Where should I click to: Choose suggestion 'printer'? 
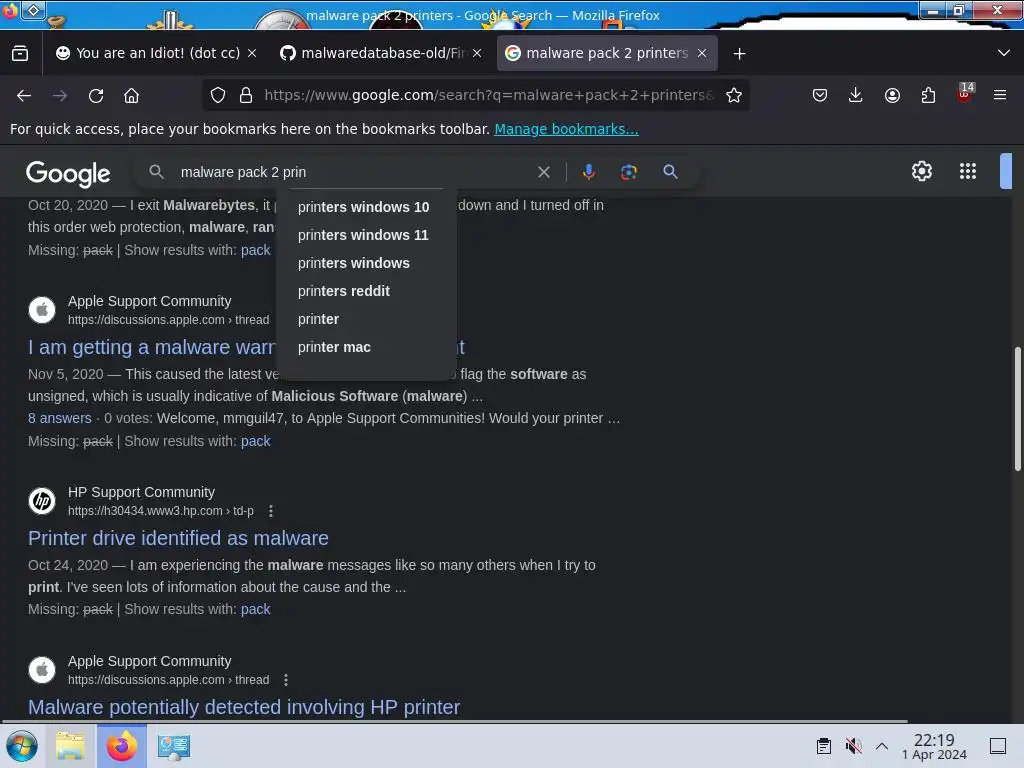[366, 319]
